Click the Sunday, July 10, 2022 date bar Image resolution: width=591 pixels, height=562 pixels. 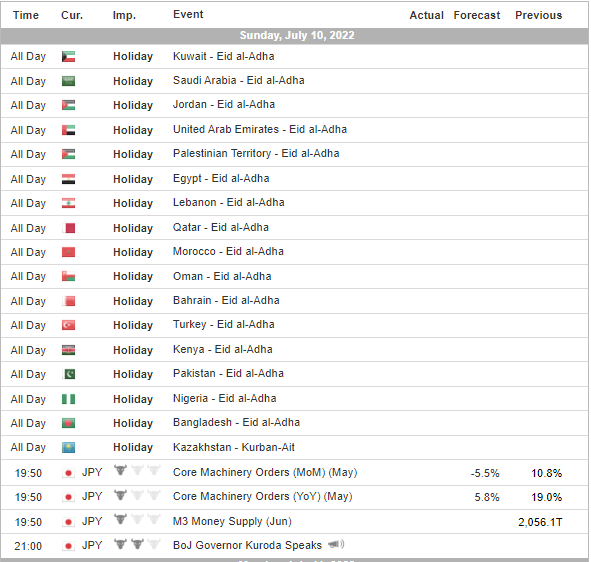coord(295,35)
